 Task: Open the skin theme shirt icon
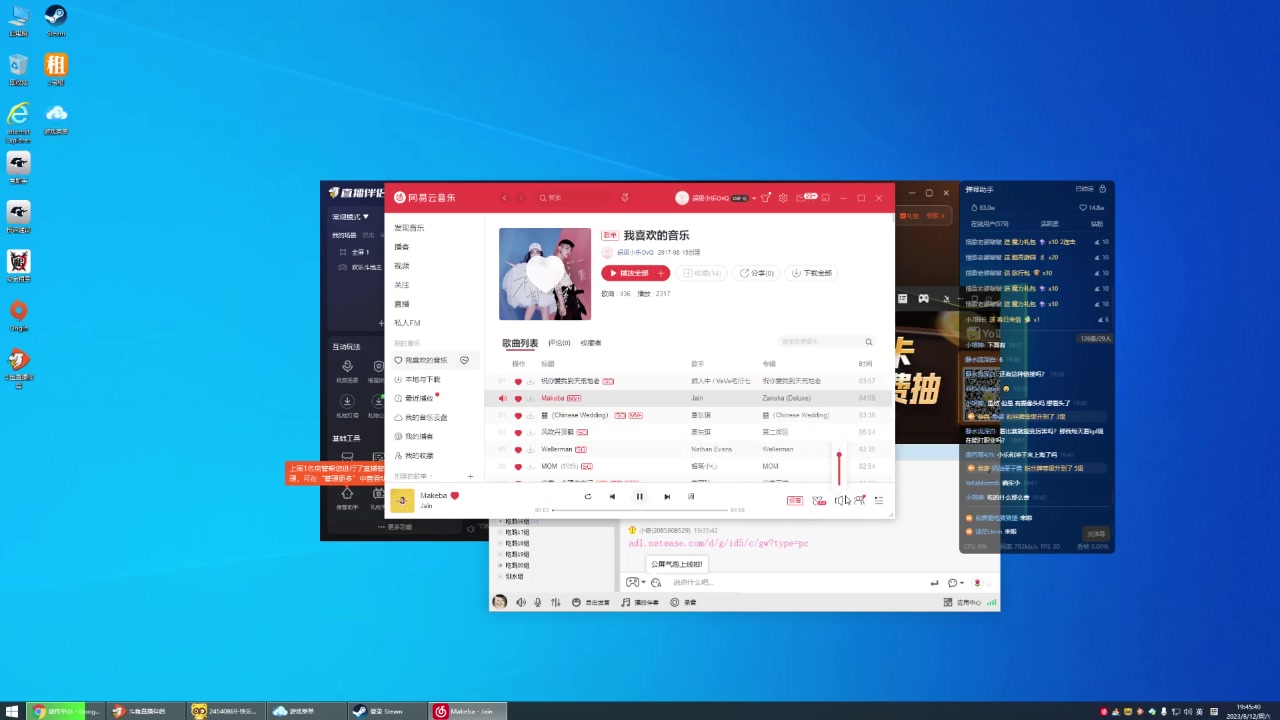(766, 198)
